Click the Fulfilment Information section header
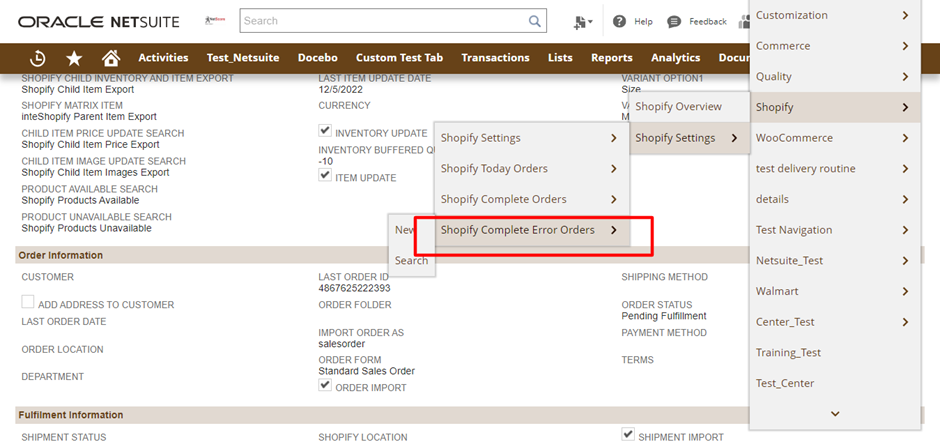The width and height of the screenshot is (940, 442). (71, 415)
